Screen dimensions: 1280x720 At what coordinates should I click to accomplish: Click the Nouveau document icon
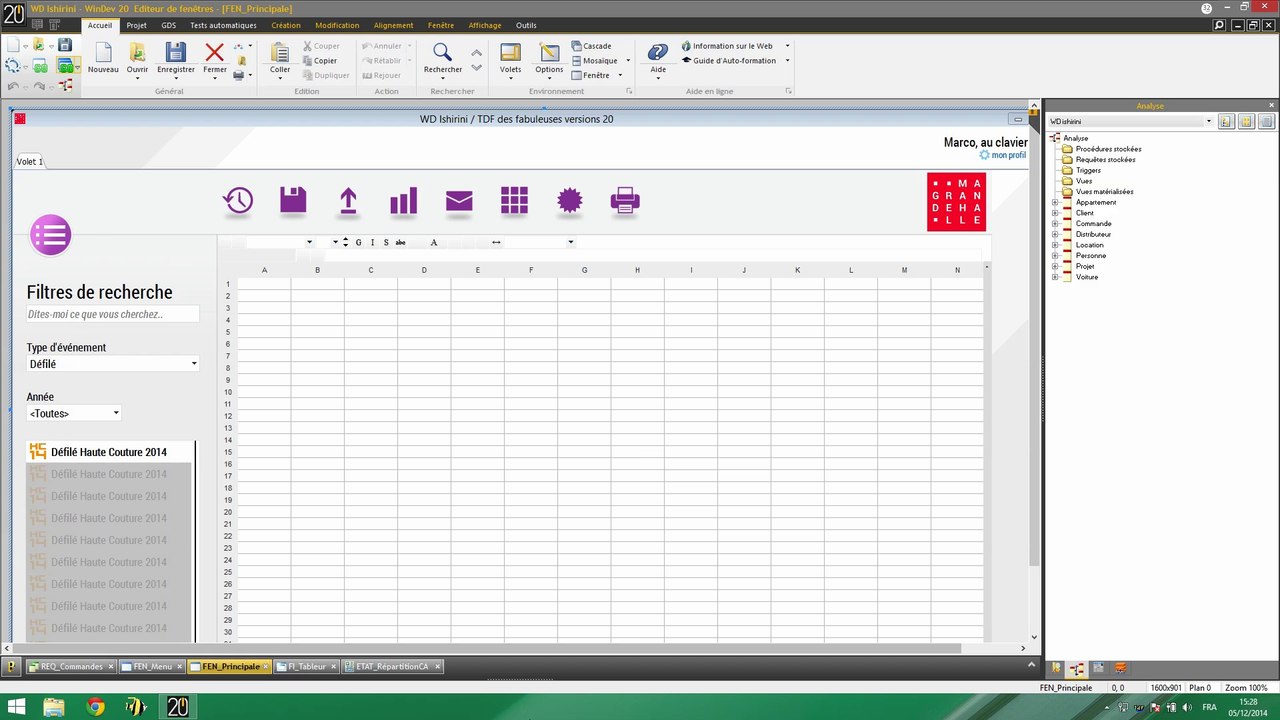point(103,53)
